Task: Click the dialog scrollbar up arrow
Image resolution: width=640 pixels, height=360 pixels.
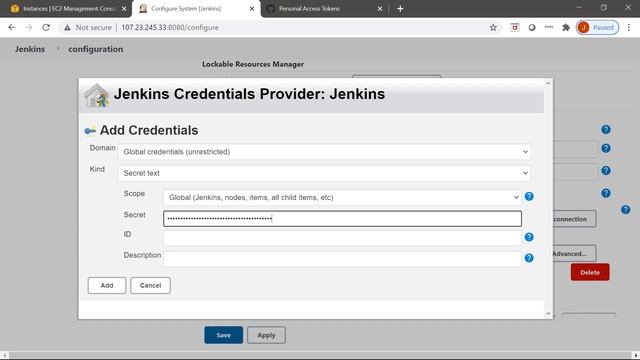Action: point(548,83)
